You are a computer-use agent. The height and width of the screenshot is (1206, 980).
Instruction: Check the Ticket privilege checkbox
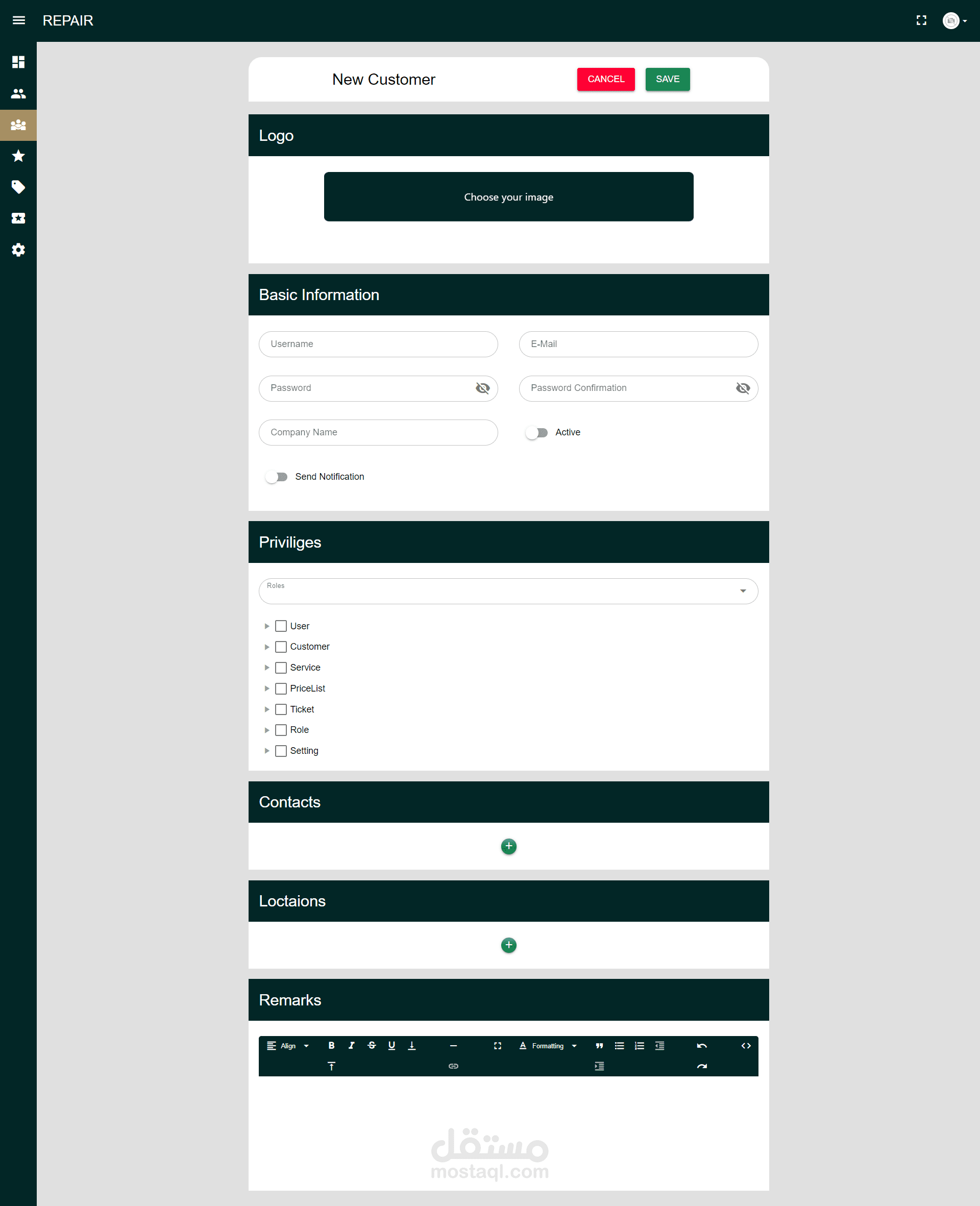[x=281, y=709]
